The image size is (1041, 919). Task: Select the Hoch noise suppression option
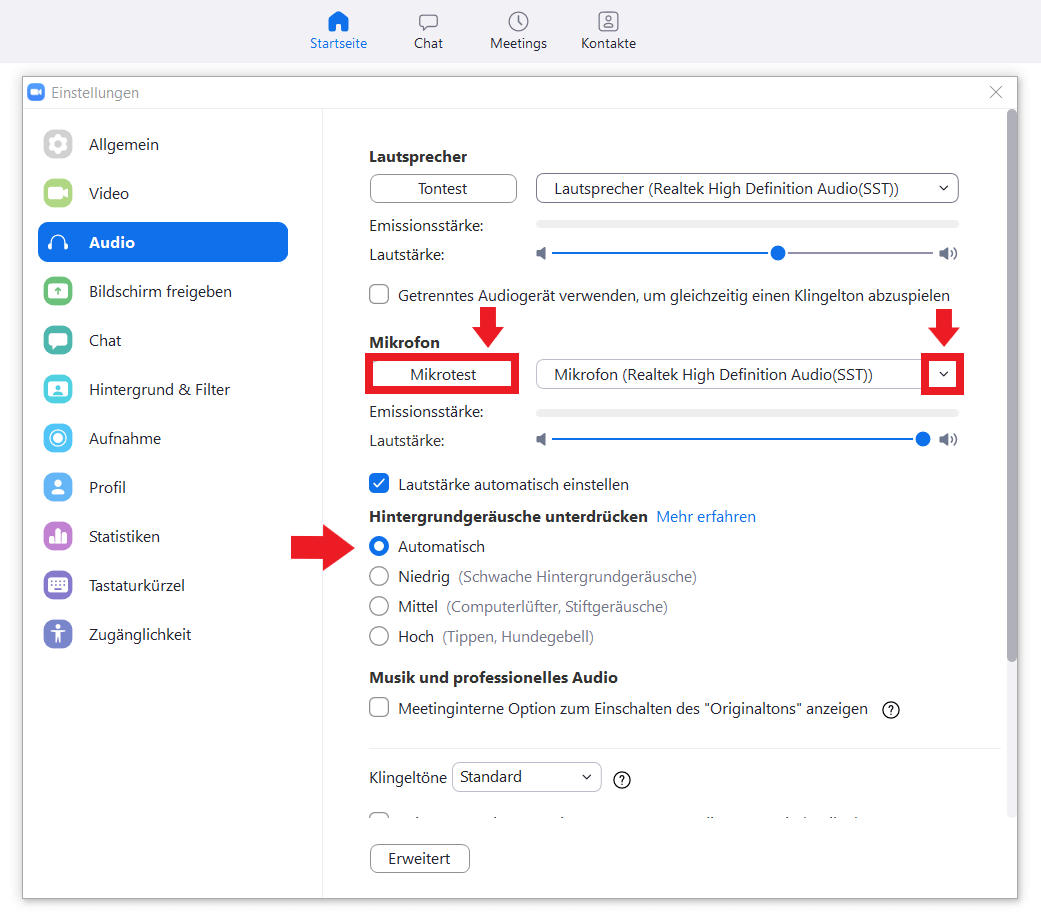click(x=379, y=636)
